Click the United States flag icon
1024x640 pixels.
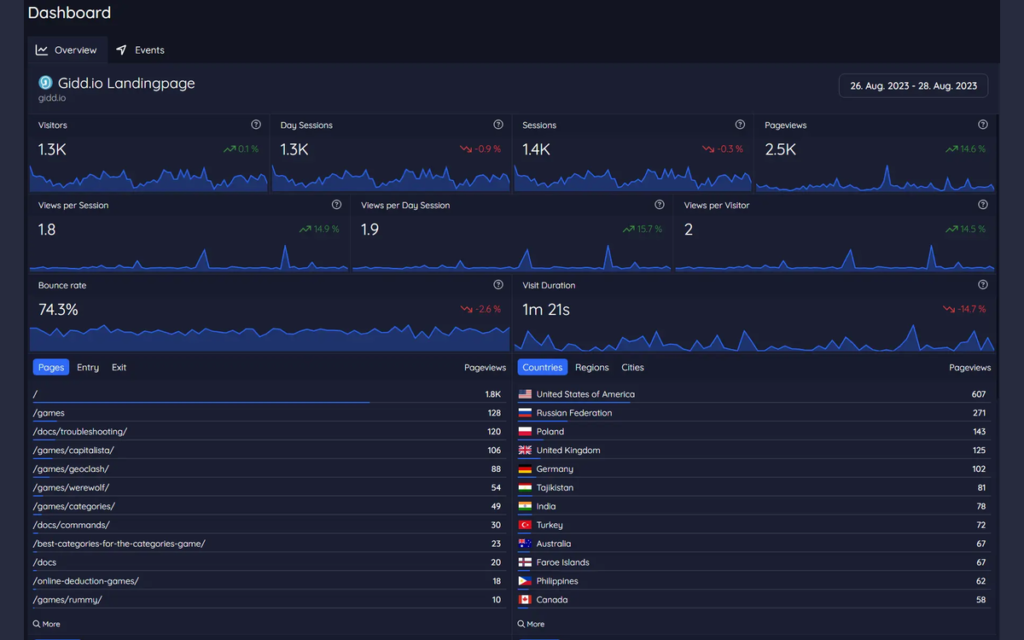[x=525, y=394]
